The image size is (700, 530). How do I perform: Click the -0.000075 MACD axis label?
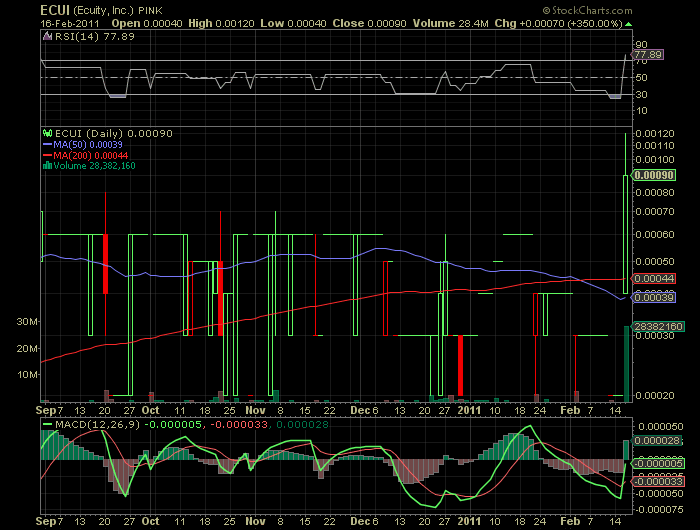pos(659,509)
